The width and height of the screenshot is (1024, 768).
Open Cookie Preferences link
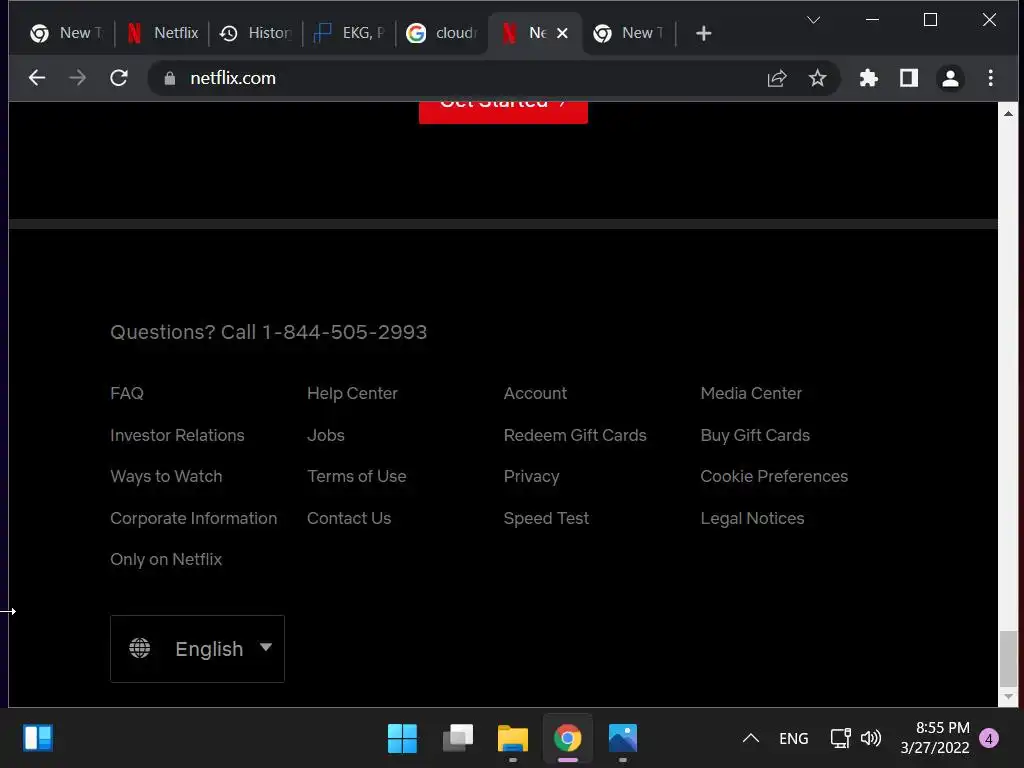click(x=774, y=476)
